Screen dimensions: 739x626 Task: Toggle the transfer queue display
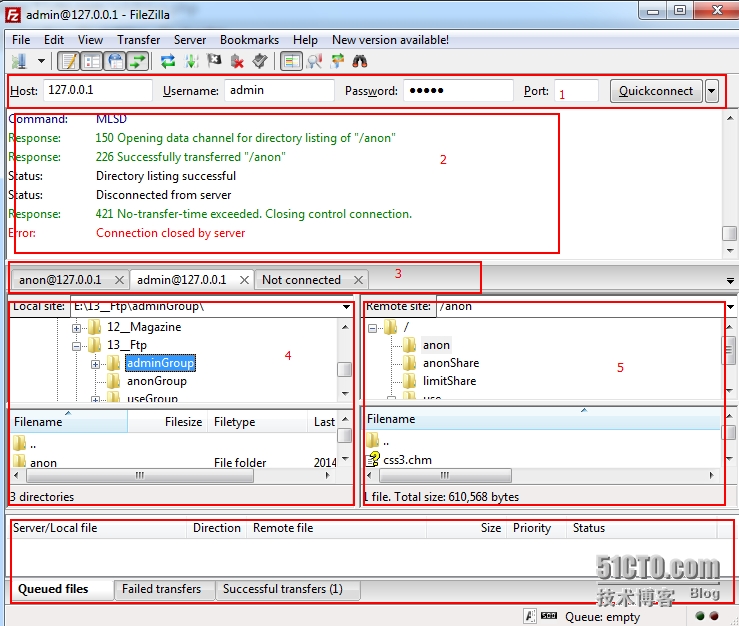[x=138, y=61]
